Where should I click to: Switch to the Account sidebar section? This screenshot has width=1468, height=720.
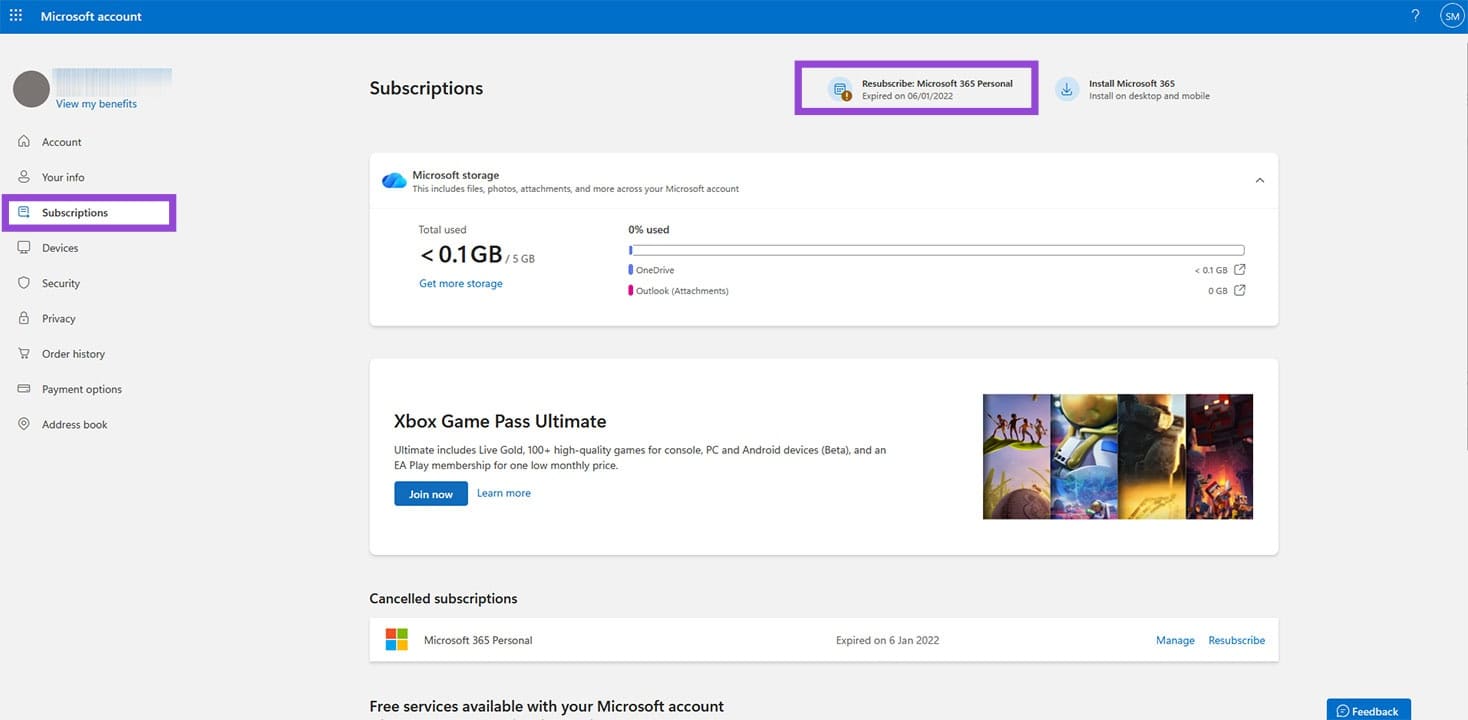click(x=62, y=141)
